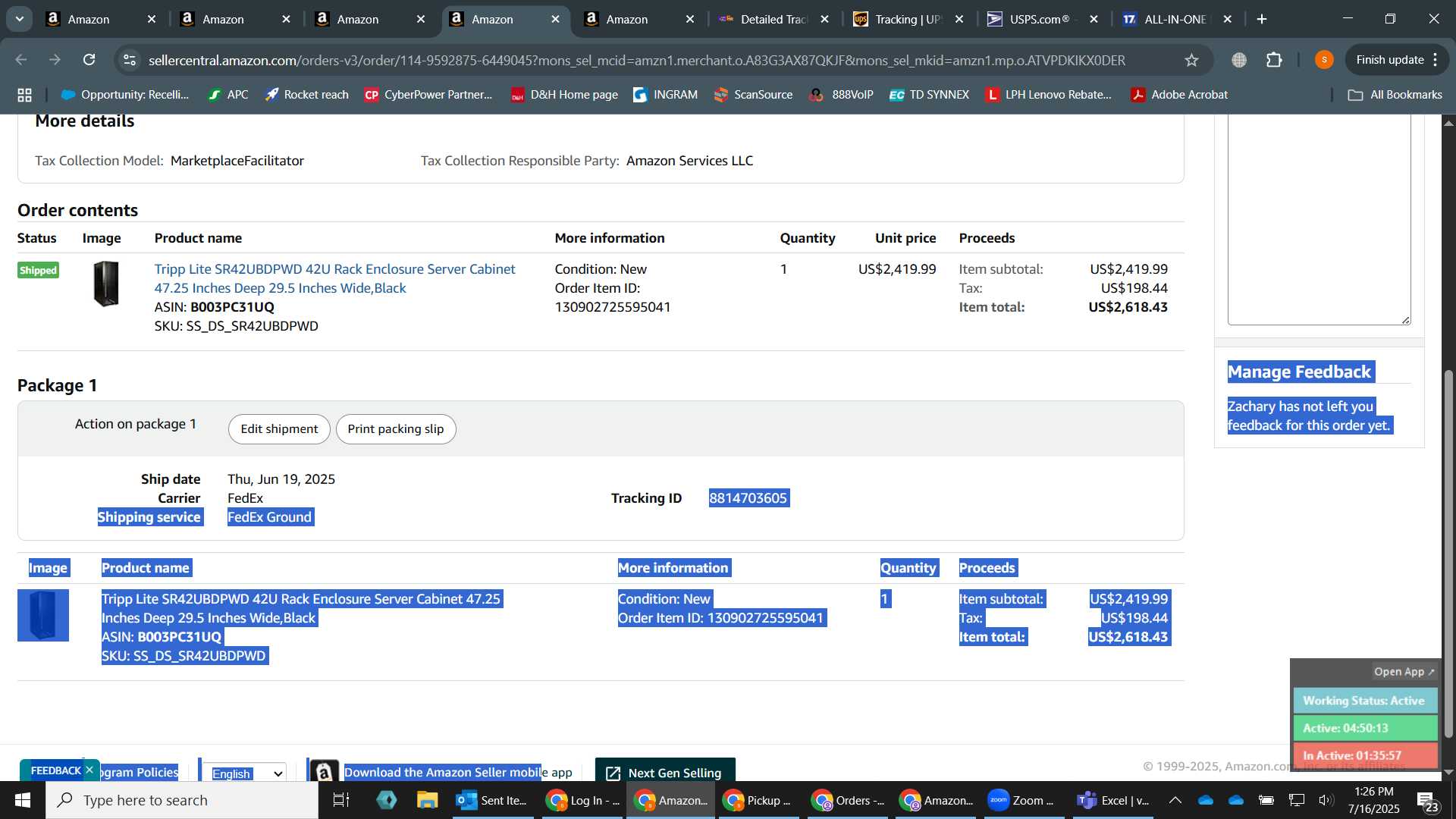The width and height of the screenshot is (1456, 819).
Task: Open the Chrome three-dot menu
Action: [x=1436, y=60]
